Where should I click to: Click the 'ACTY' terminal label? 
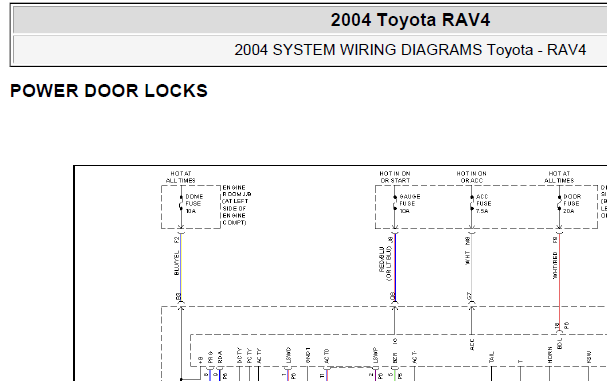click(x=259, y=355)
